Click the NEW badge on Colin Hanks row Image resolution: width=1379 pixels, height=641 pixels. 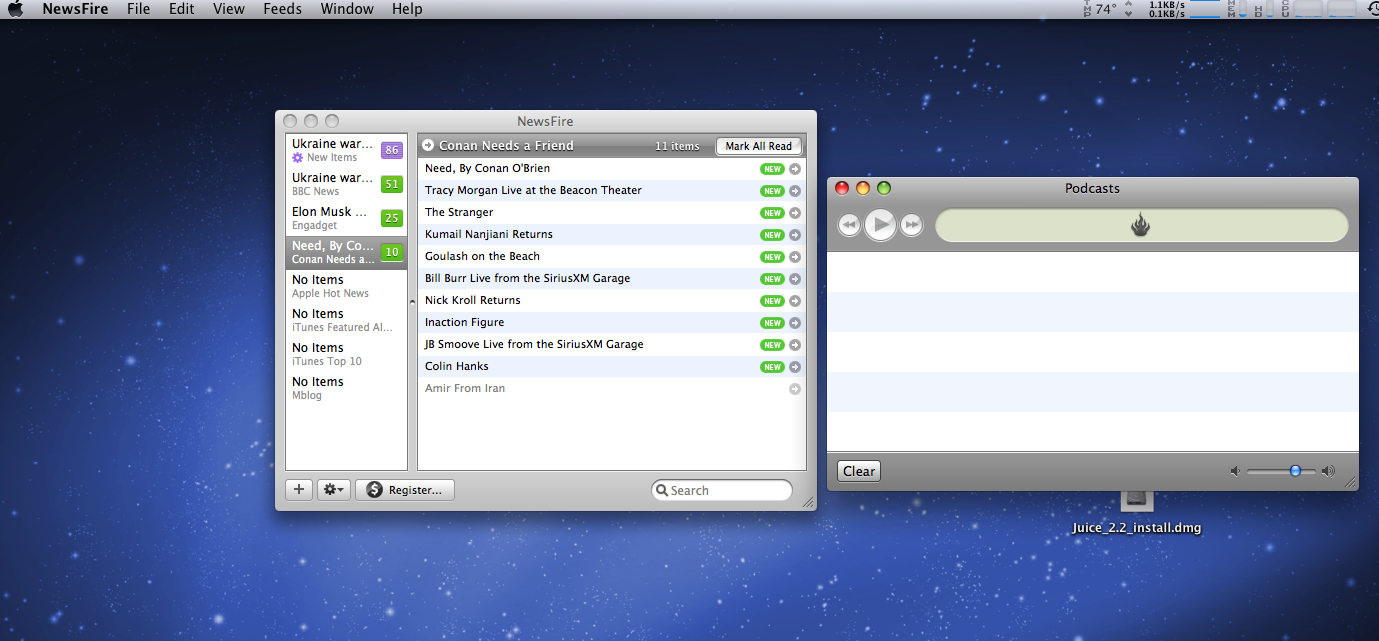point(772,367)
